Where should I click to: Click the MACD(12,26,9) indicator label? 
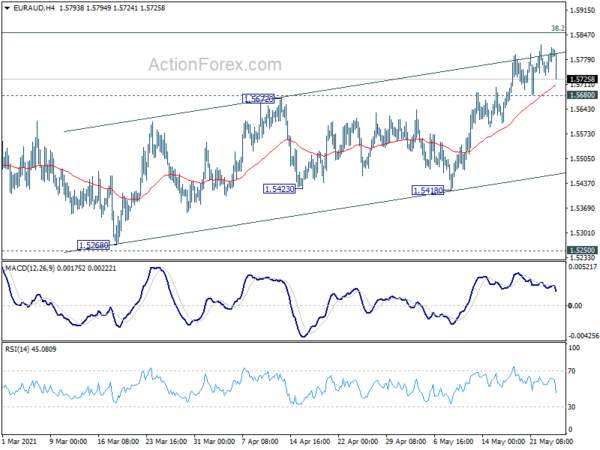(27, 268)
